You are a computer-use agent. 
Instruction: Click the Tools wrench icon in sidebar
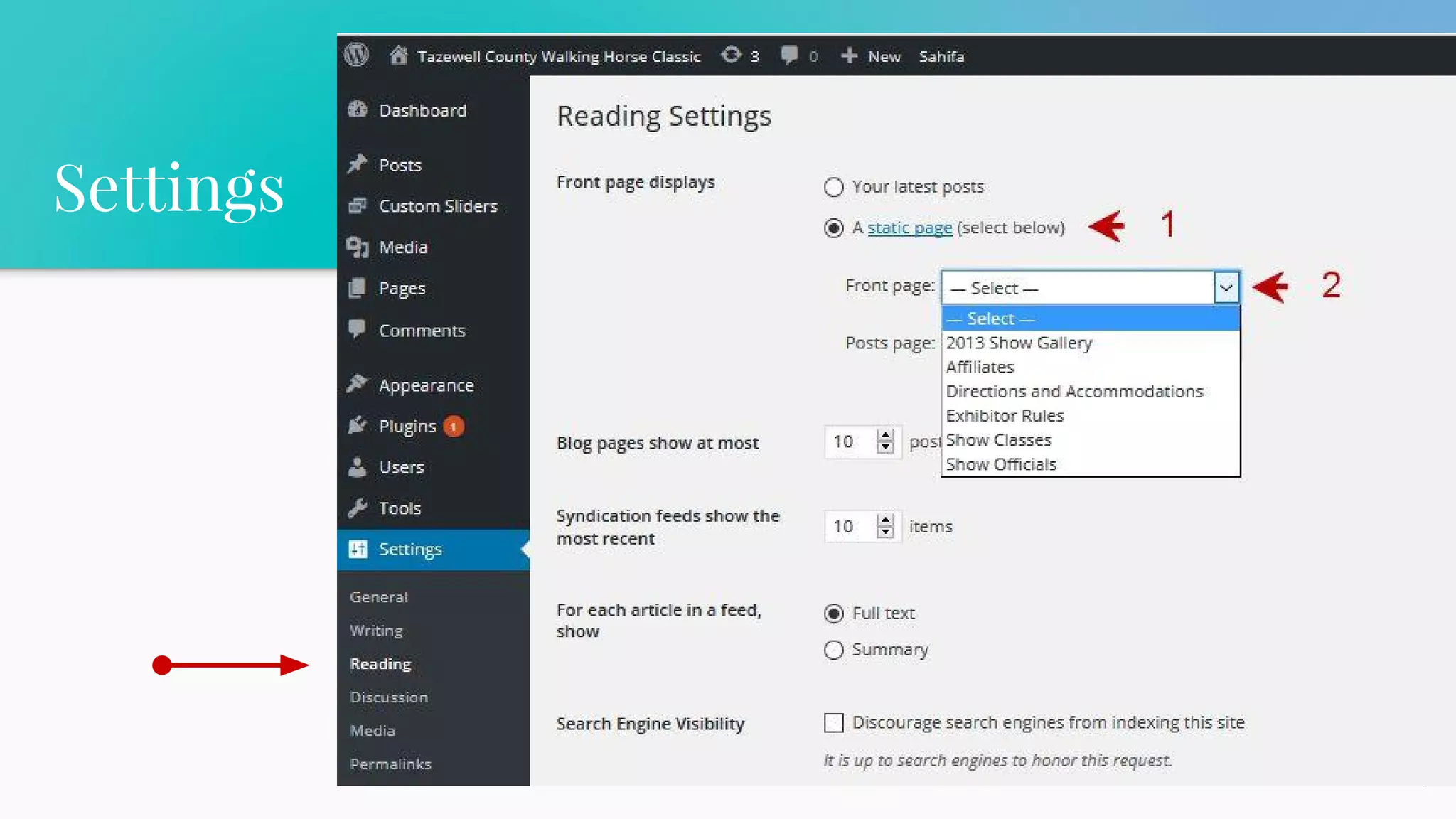(358, 508)
